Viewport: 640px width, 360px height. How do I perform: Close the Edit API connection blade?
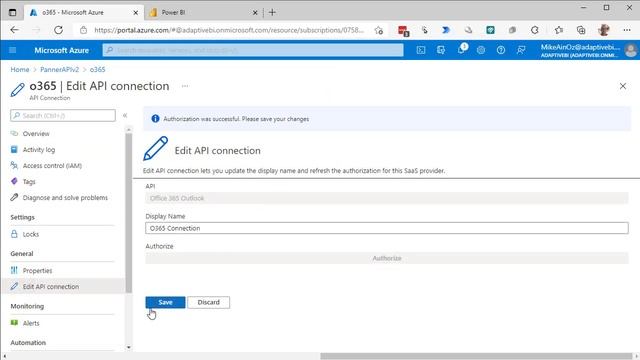pos(623,86)
